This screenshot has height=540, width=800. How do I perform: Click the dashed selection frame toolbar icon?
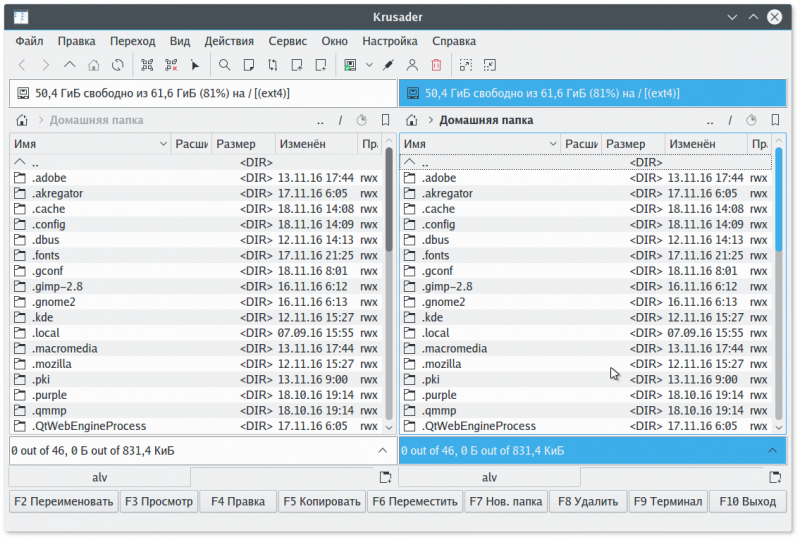(x=465, y=65)
